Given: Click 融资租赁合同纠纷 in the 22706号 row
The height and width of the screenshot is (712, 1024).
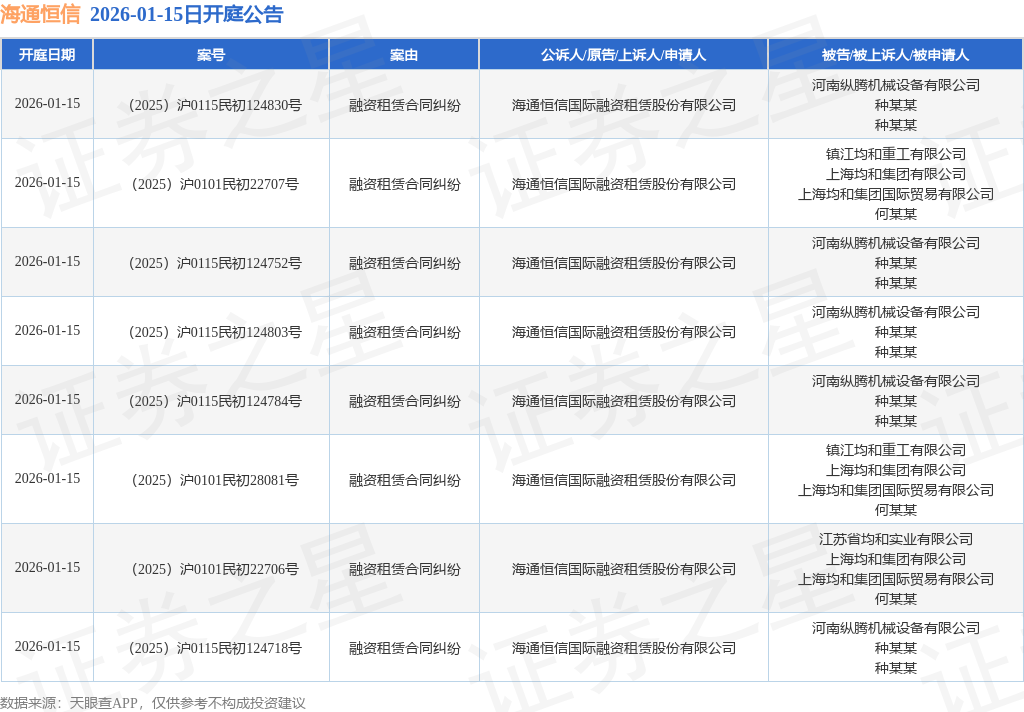Looking at the screenshot, I should tap(404, 569).
